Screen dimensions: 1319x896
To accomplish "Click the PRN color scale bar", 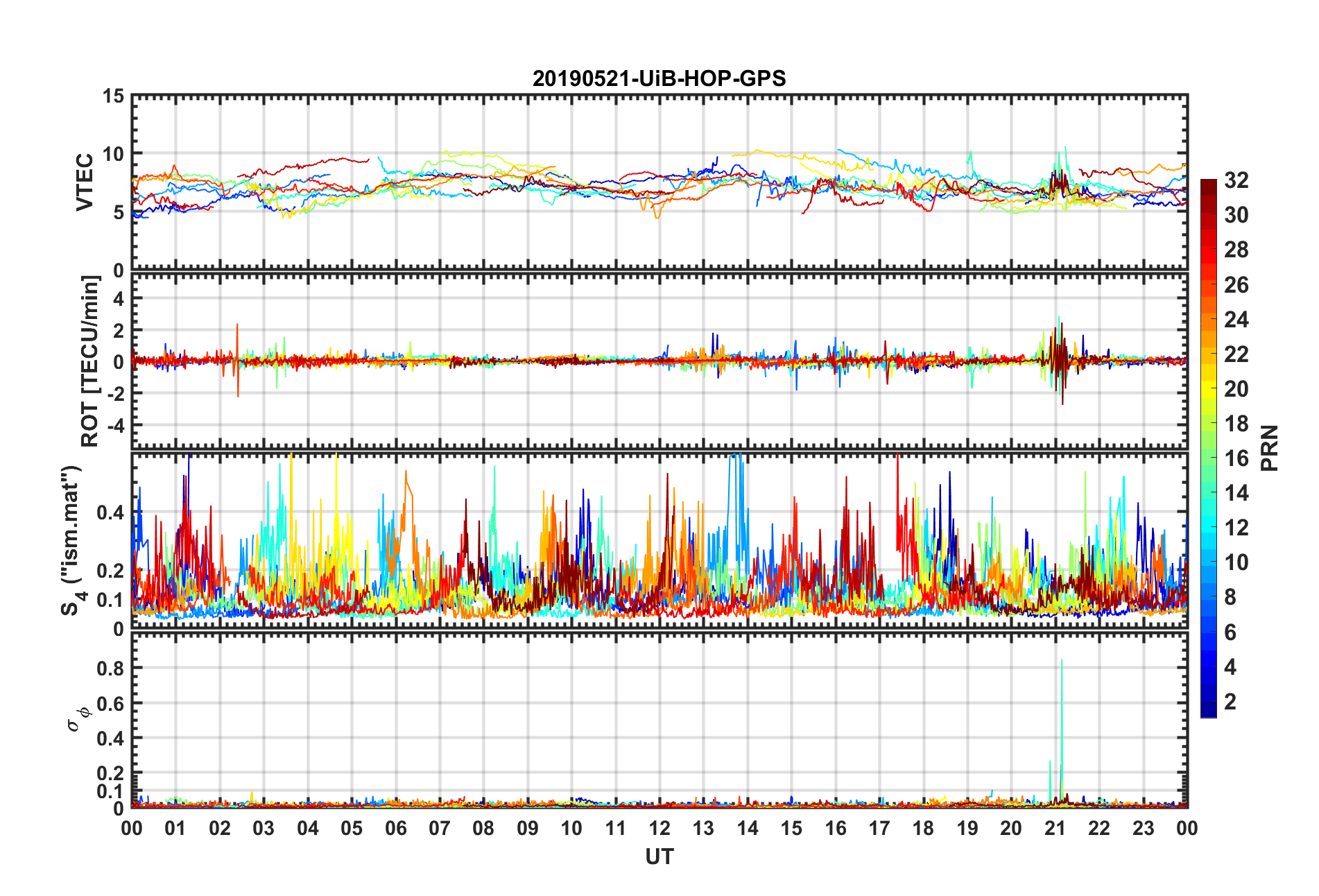I will 1209,448.
